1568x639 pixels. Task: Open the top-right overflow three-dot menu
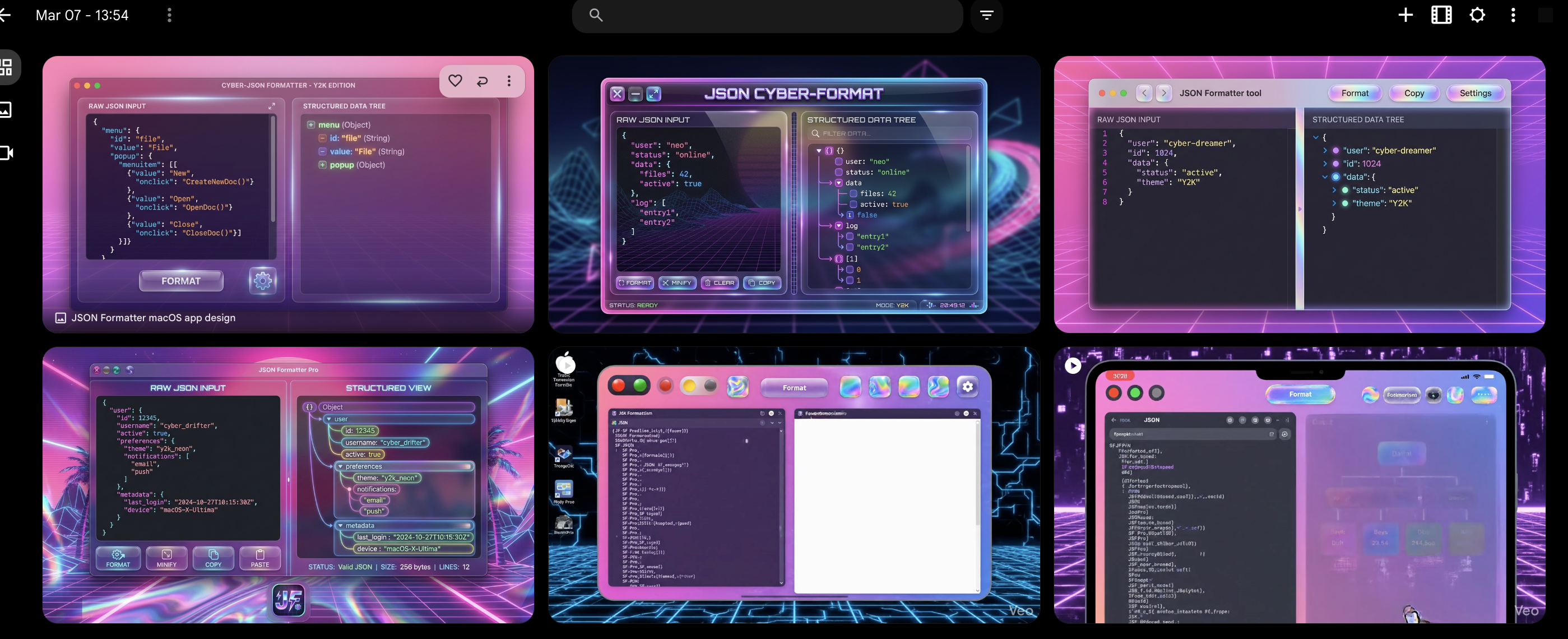[1513, 15]
